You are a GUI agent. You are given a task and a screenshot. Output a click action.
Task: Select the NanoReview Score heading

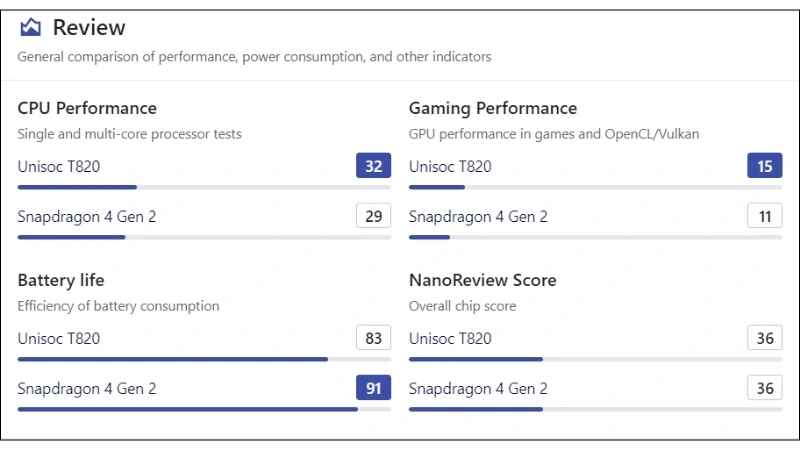(x=483, y=280)
